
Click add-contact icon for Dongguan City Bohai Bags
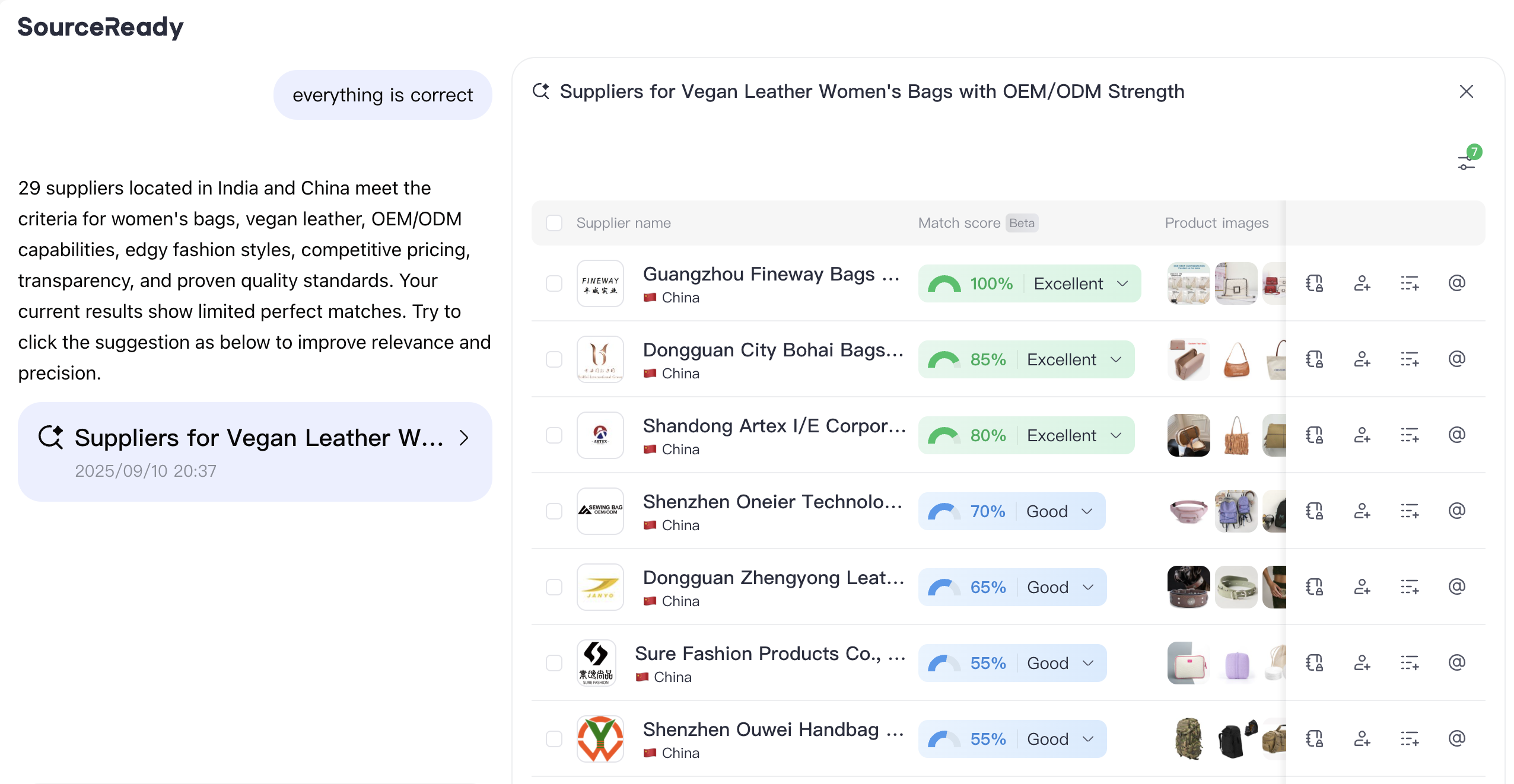pyautogui.click(x=1362, y=359)
